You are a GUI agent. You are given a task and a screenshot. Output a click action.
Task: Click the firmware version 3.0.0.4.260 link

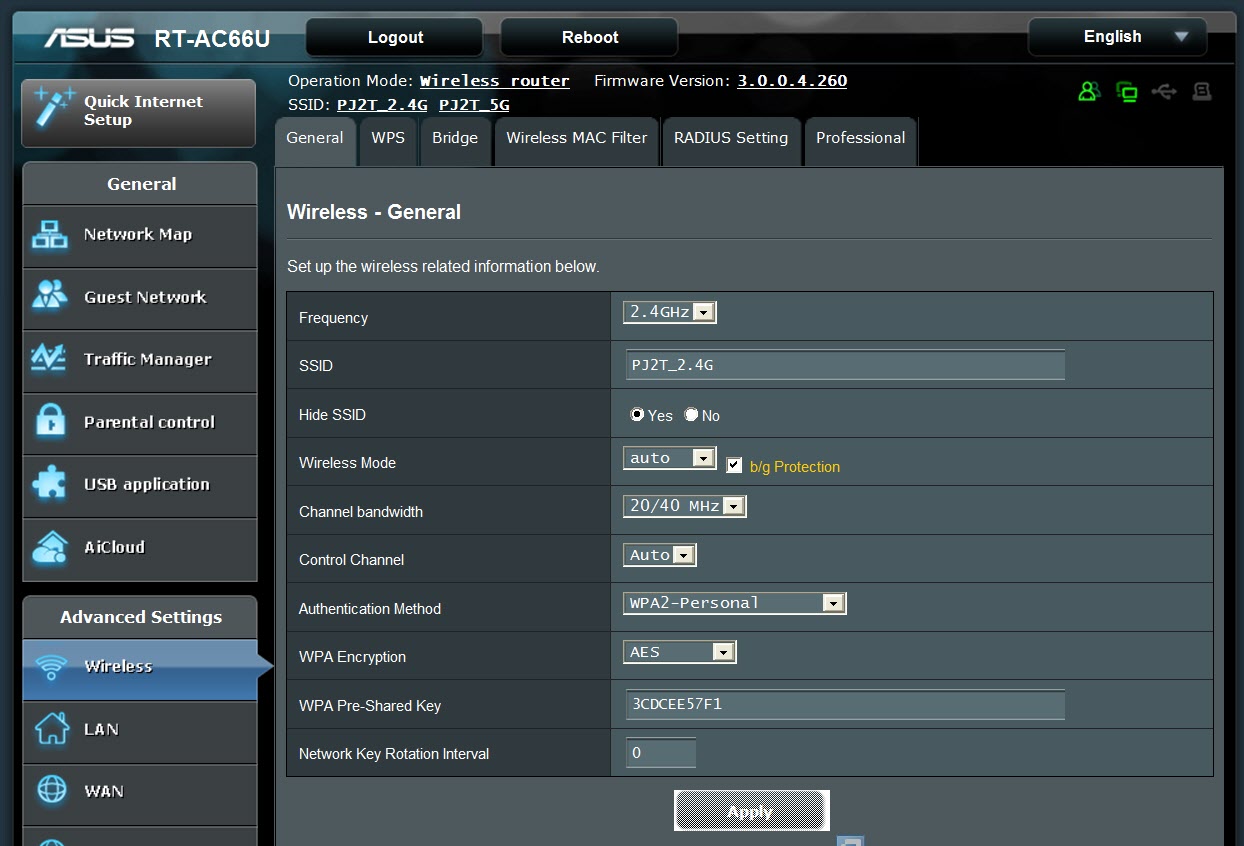click(792, 81)
